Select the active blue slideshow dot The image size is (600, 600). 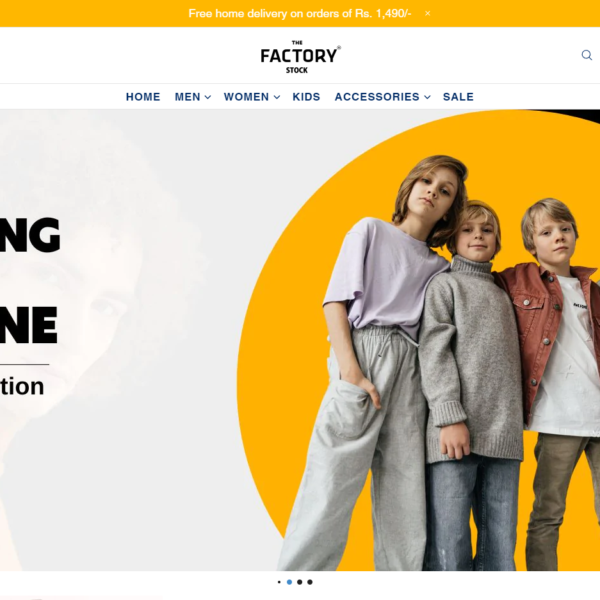point(289,582)
